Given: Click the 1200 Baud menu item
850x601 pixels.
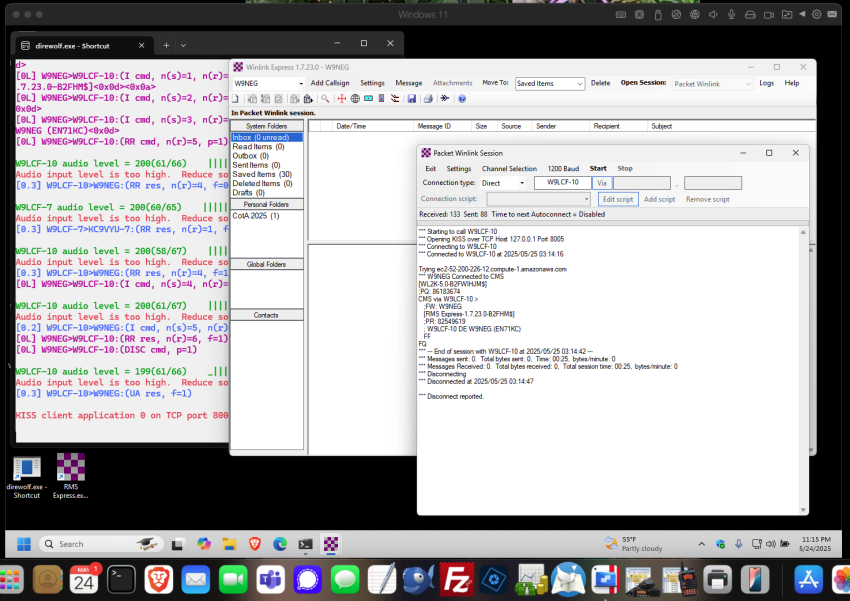Looking at the screenshot, I should tap(563, 169).
